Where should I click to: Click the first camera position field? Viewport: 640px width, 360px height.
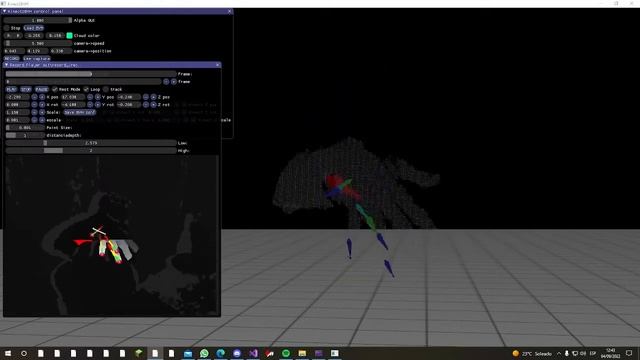tap(14, 51)
